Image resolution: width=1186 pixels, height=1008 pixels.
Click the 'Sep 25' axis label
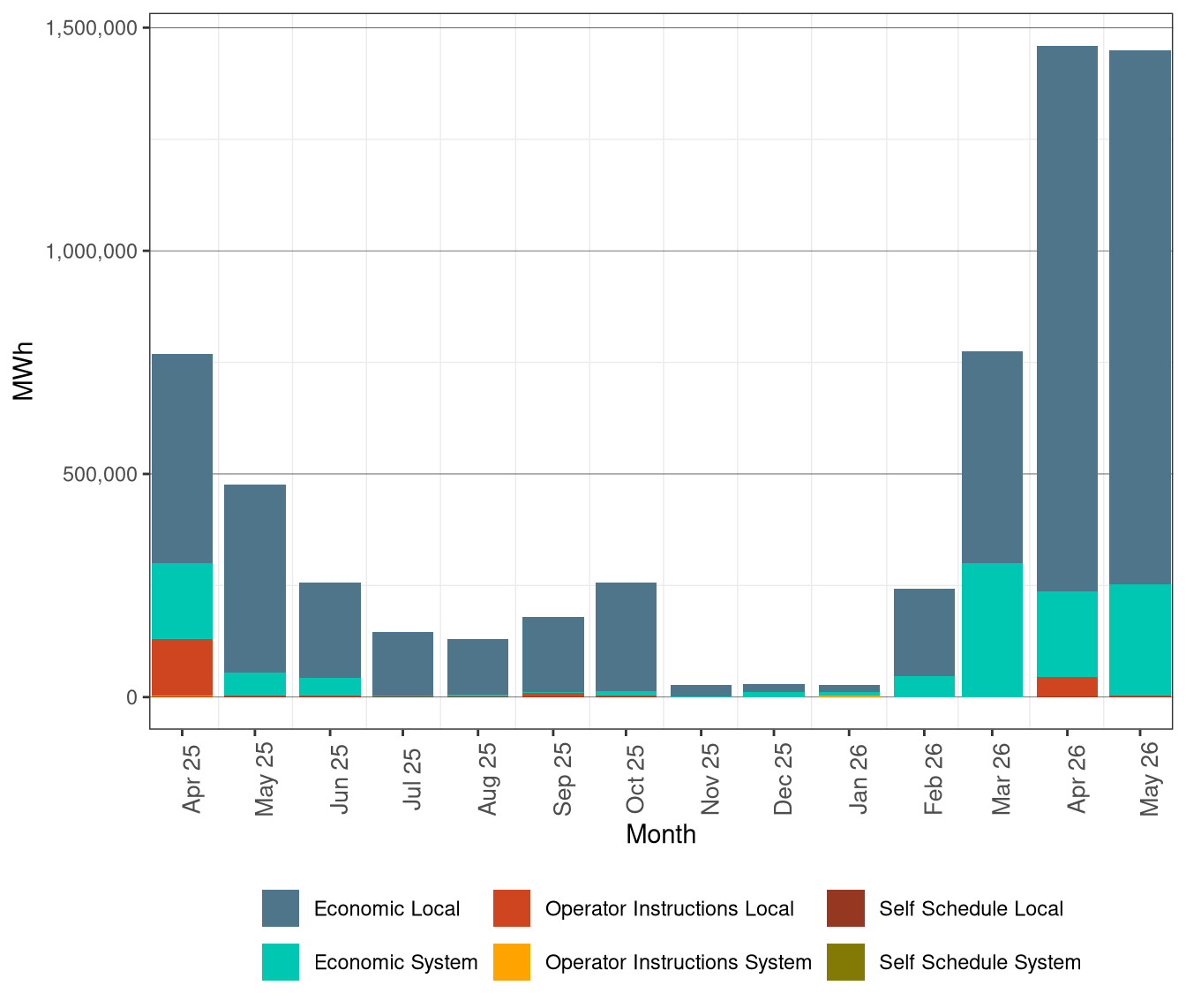tap(563, 779)
